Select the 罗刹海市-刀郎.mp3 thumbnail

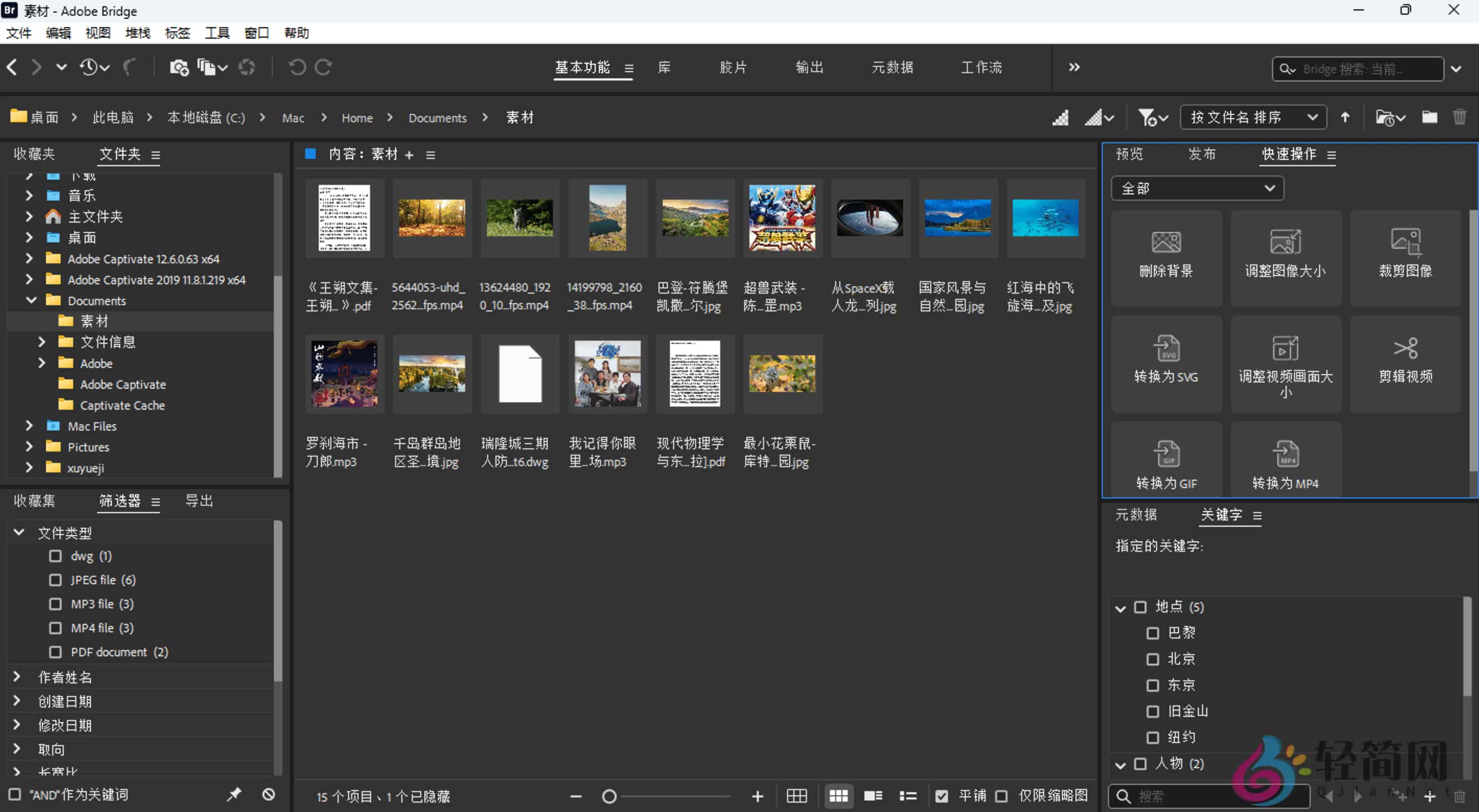(344, 374)
